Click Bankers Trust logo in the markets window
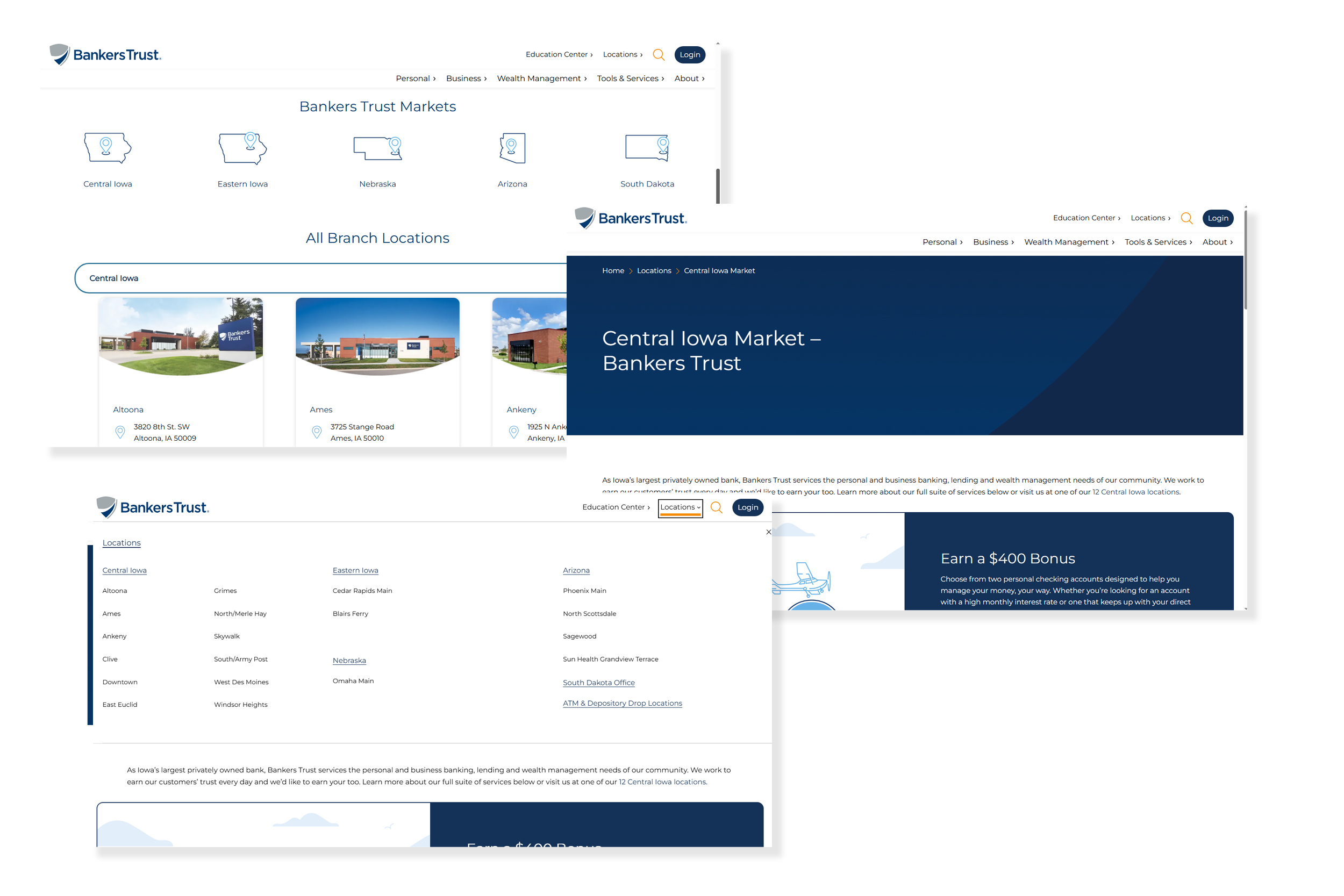Screen dimensions: 1344x896 (x=106, y=55)
